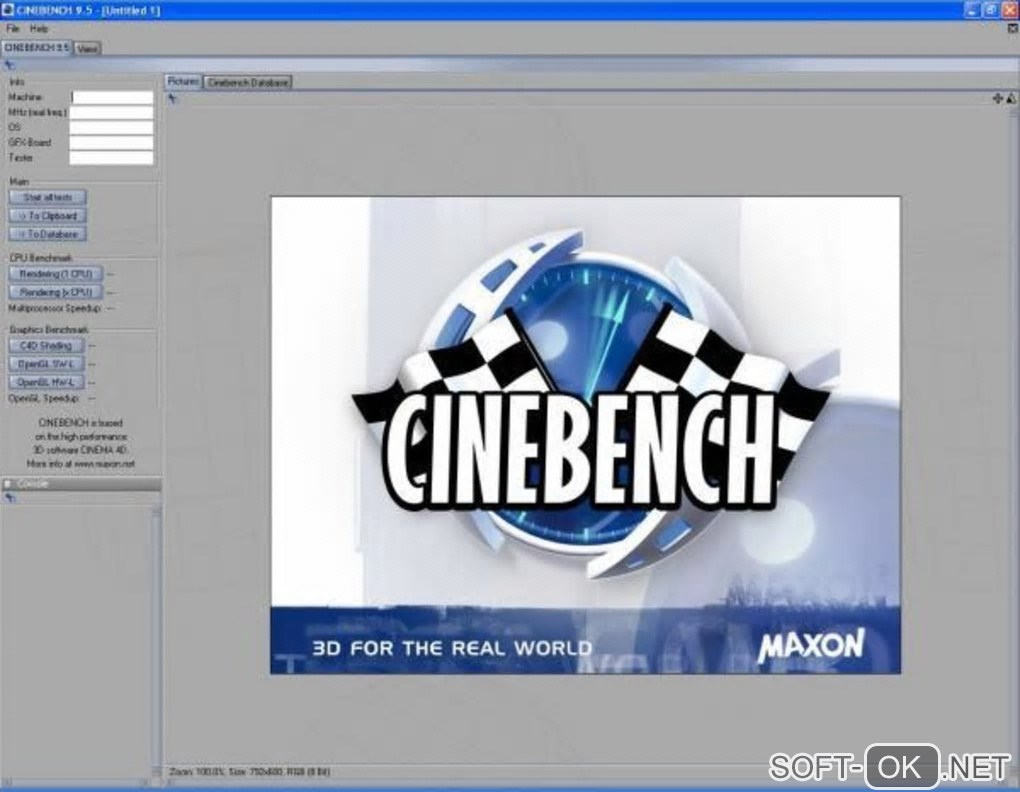Run the OpenGL HW-L benchmark
The width and height of the screenshot is (1020, 792).
pos(46,382)
